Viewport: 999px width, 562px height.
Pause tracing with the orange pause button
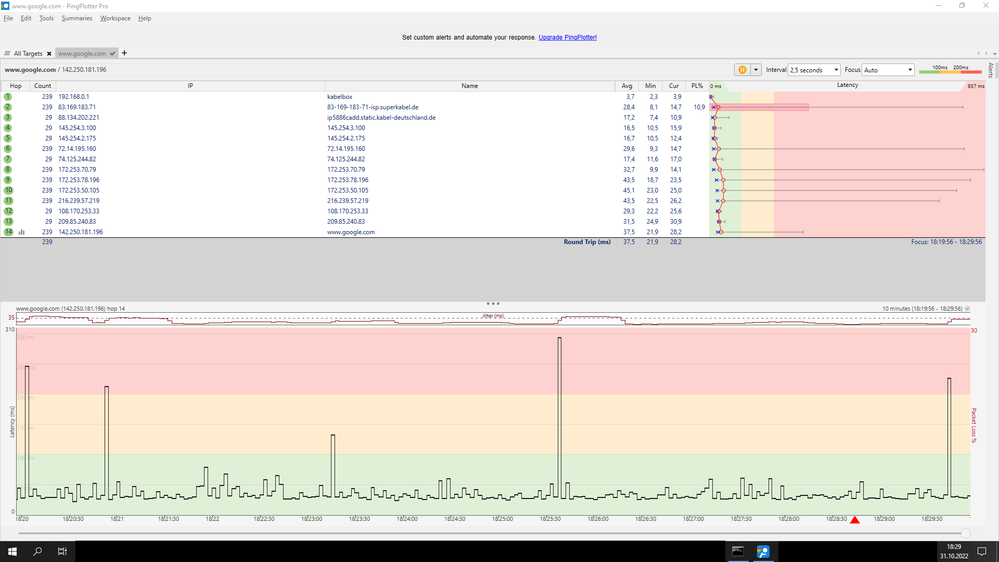click(x=742, y=69)
